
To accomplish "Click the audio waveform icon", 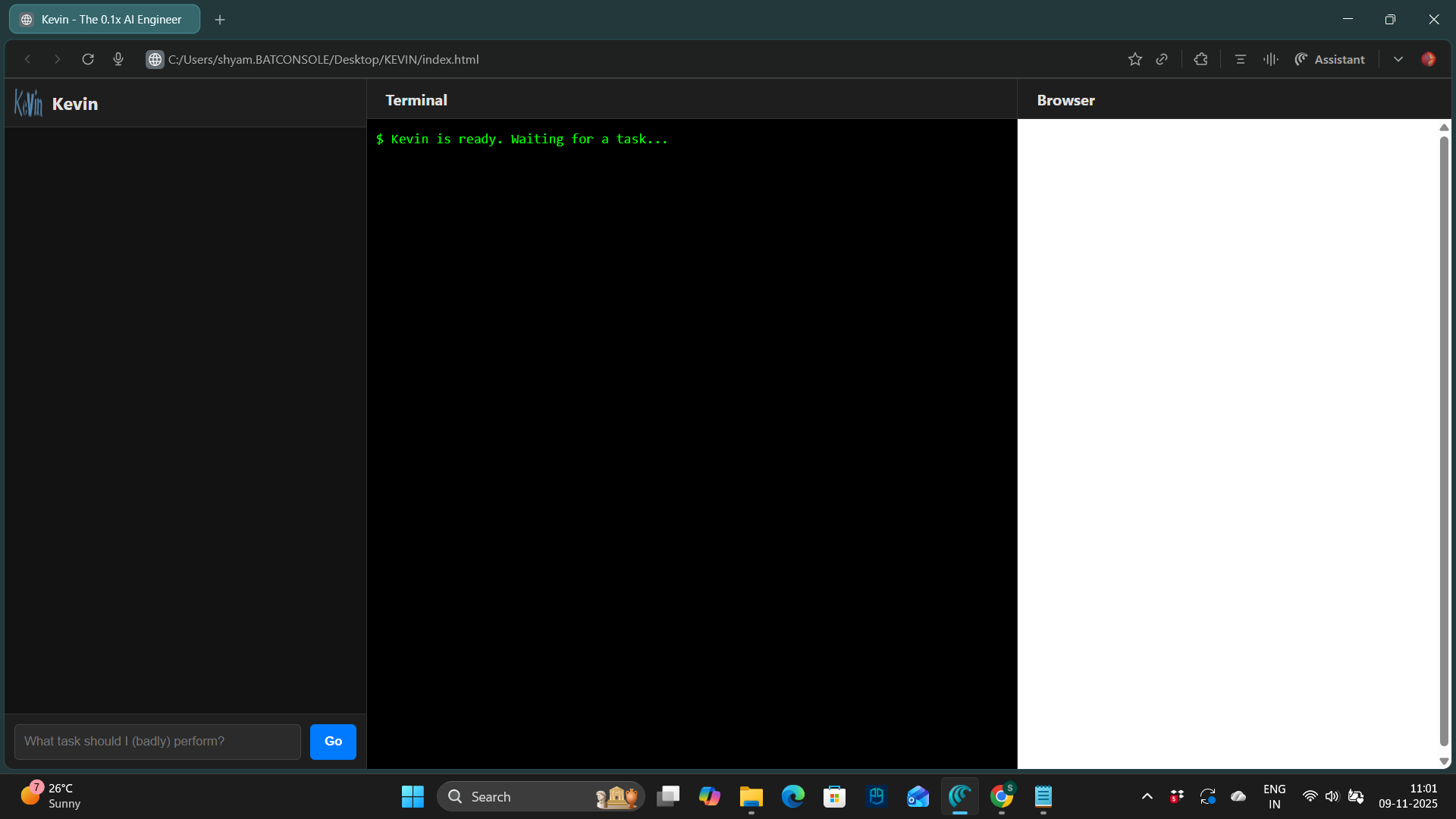I will (1271, 59).
